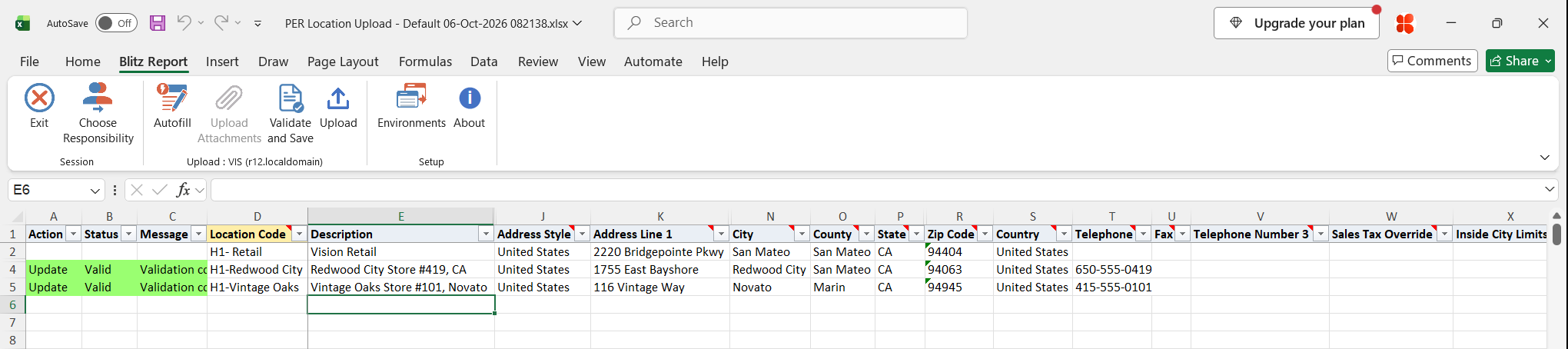
Task: Open the Telephone column filter
Action: [x=1143, y=234]
